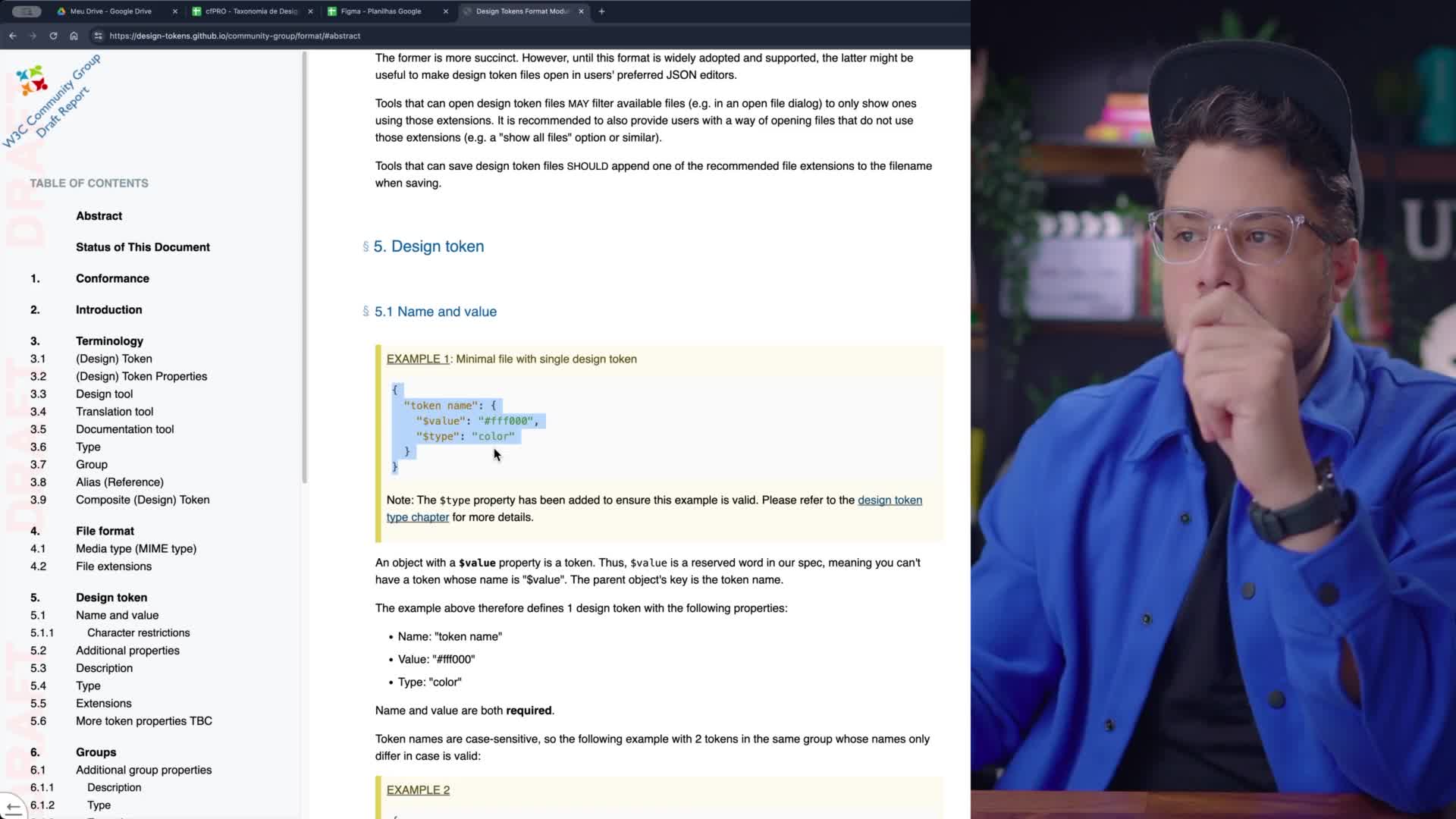Click the § marker beside 5. Design token
1456x819 pixels.
[366, 246]
